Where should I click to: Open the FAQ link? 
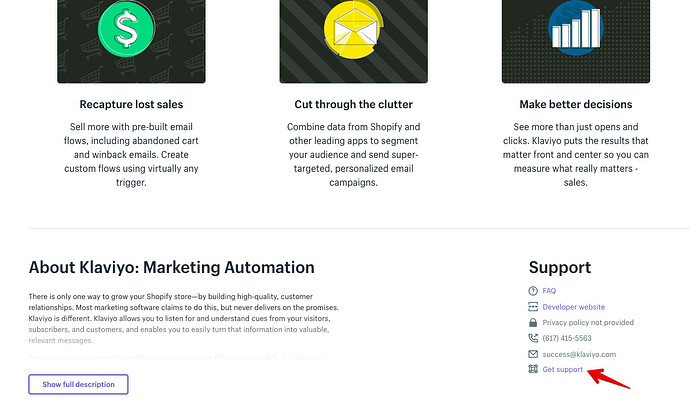tap(549, 291)
